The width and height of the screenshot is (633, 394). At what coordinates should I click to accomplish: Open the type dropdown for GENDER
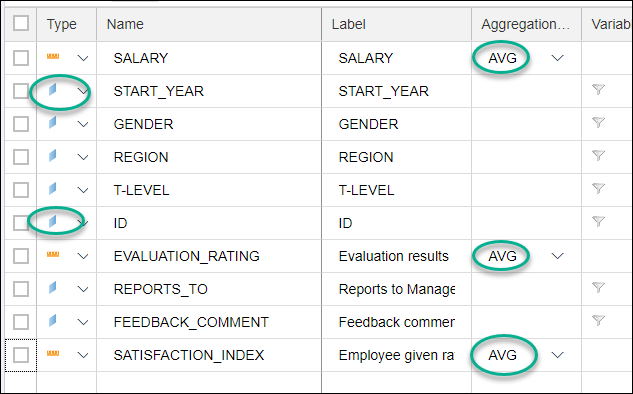83,124
